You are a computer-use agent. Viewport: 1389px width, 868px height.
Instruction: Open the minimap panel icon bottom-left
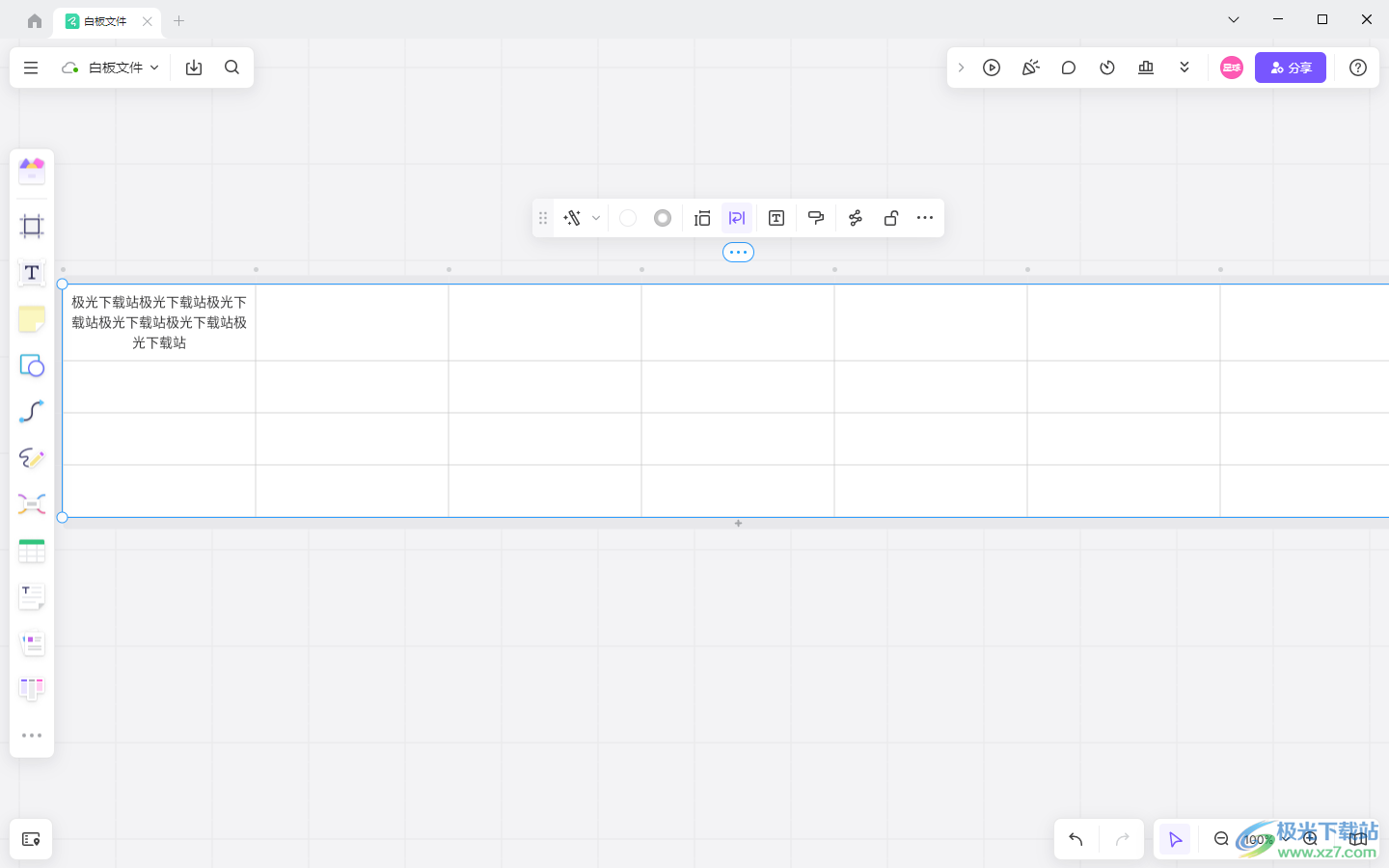click(31, 840)
